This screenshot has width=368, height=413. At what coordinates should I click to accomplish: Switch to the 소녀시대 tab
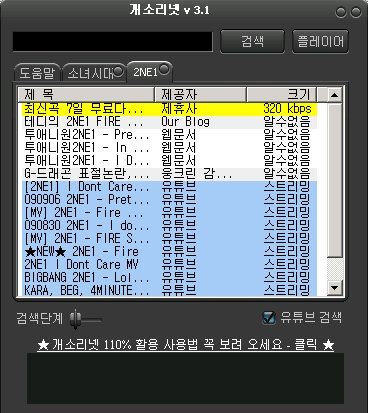pyautogui.click(x=90, y=73)
